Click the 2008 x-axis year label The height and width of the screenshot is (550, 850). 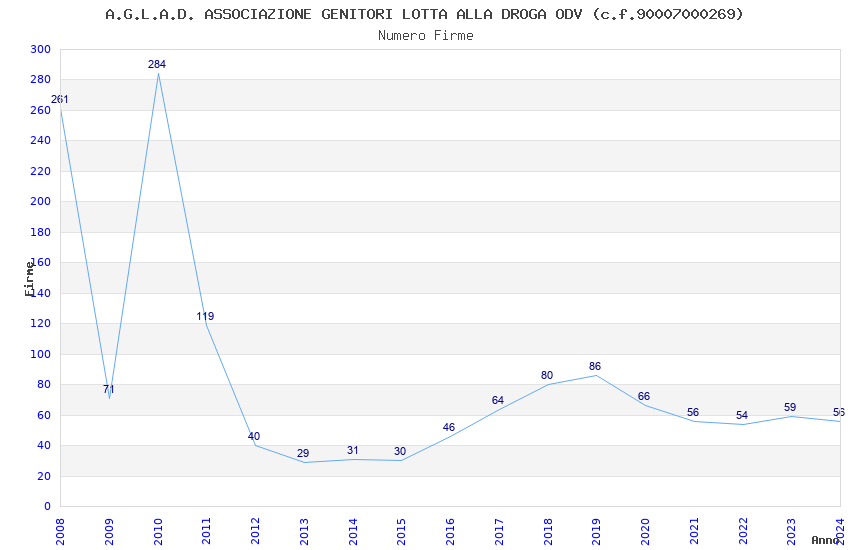[60, 531]
